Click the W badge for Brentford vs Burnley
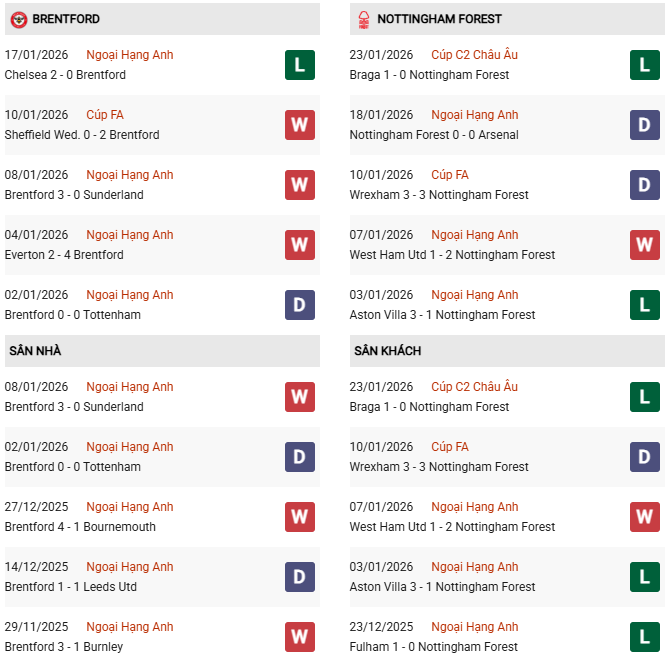 coord(299,637)
